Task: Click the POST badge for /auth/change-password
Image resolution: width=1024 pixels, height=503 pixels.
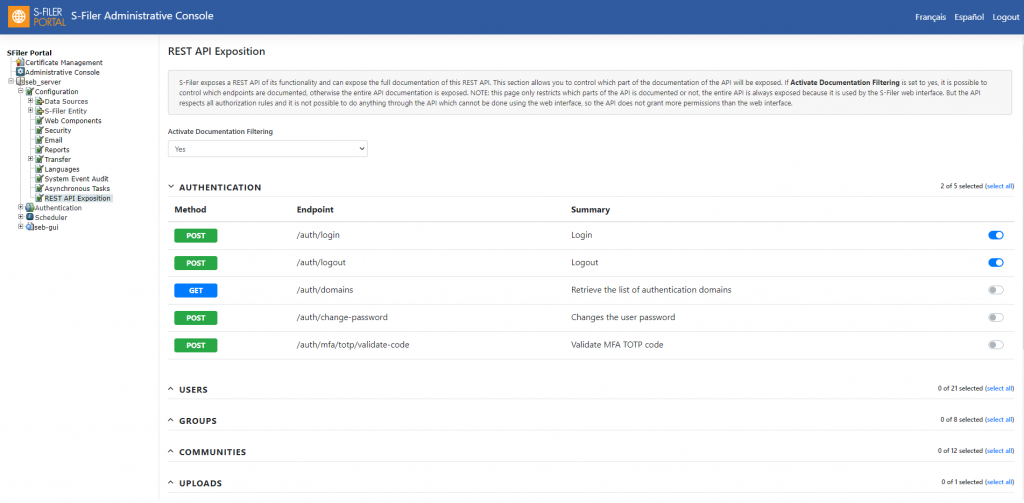Action: pyautogui.click(x=196, y=318)
